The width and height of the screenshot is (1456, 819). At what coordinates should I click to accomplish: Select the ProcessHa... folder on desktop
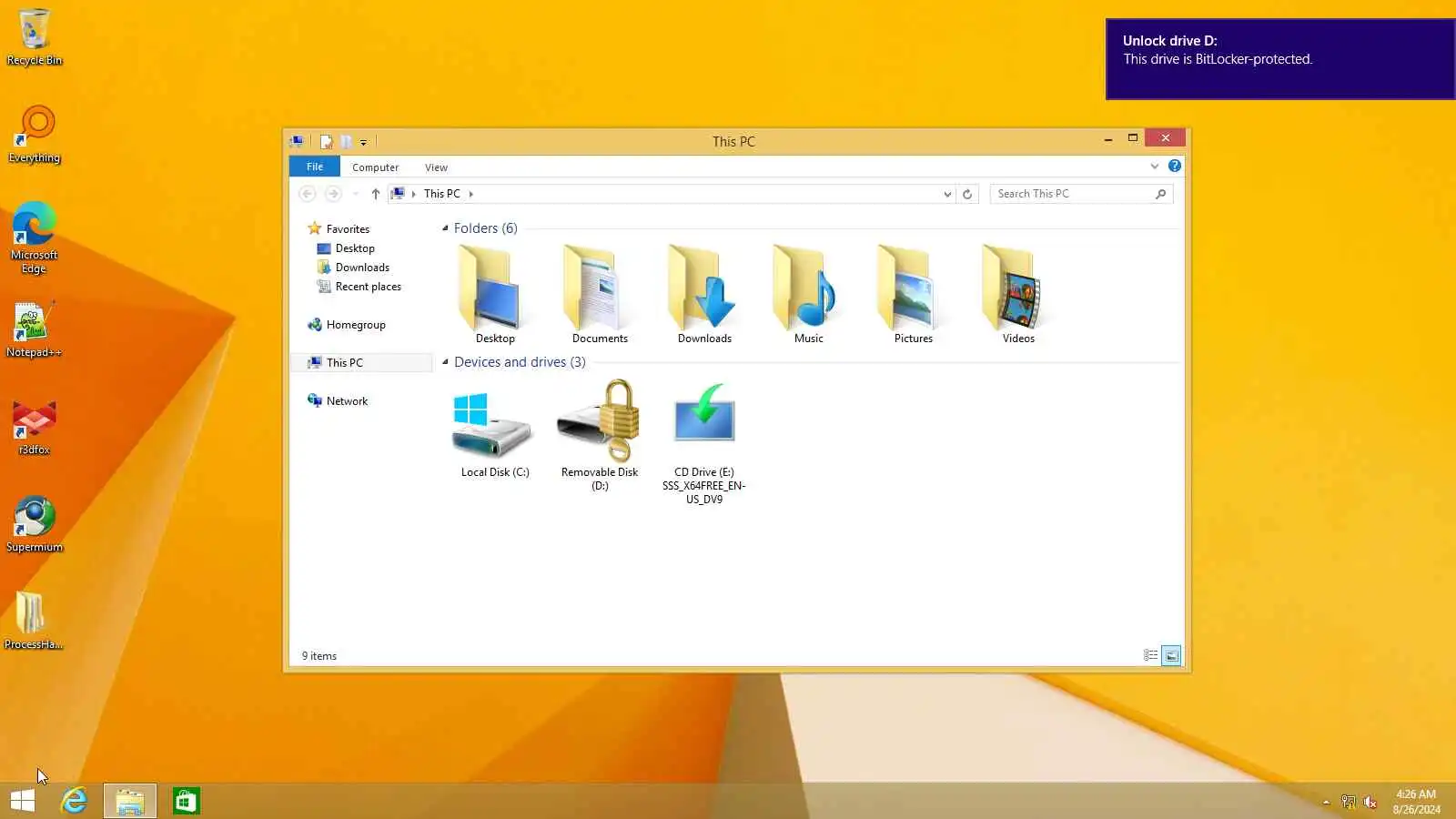click(x=35, y=622)
